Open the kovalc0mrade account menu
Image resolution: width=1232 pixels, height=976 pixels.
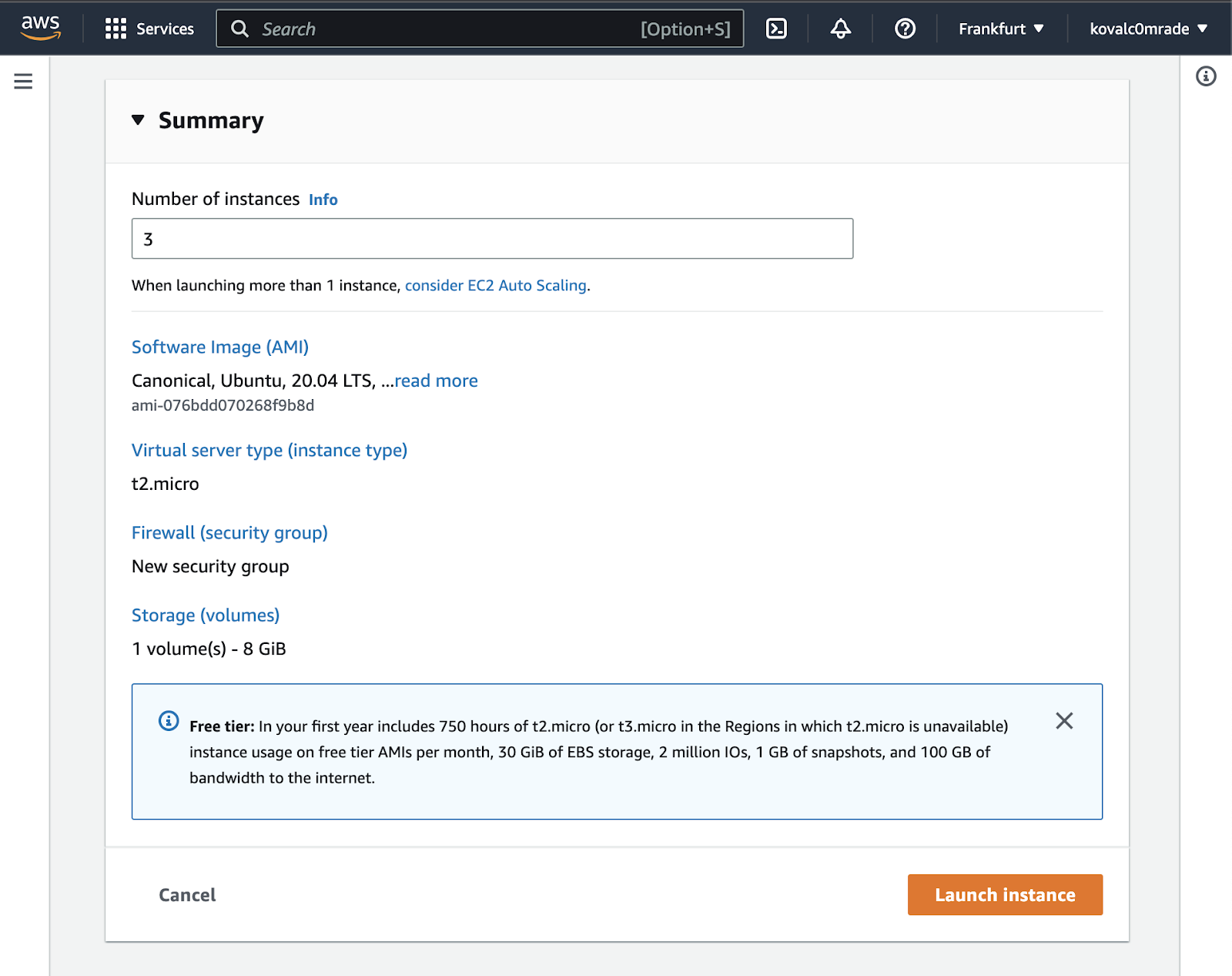1148,29
